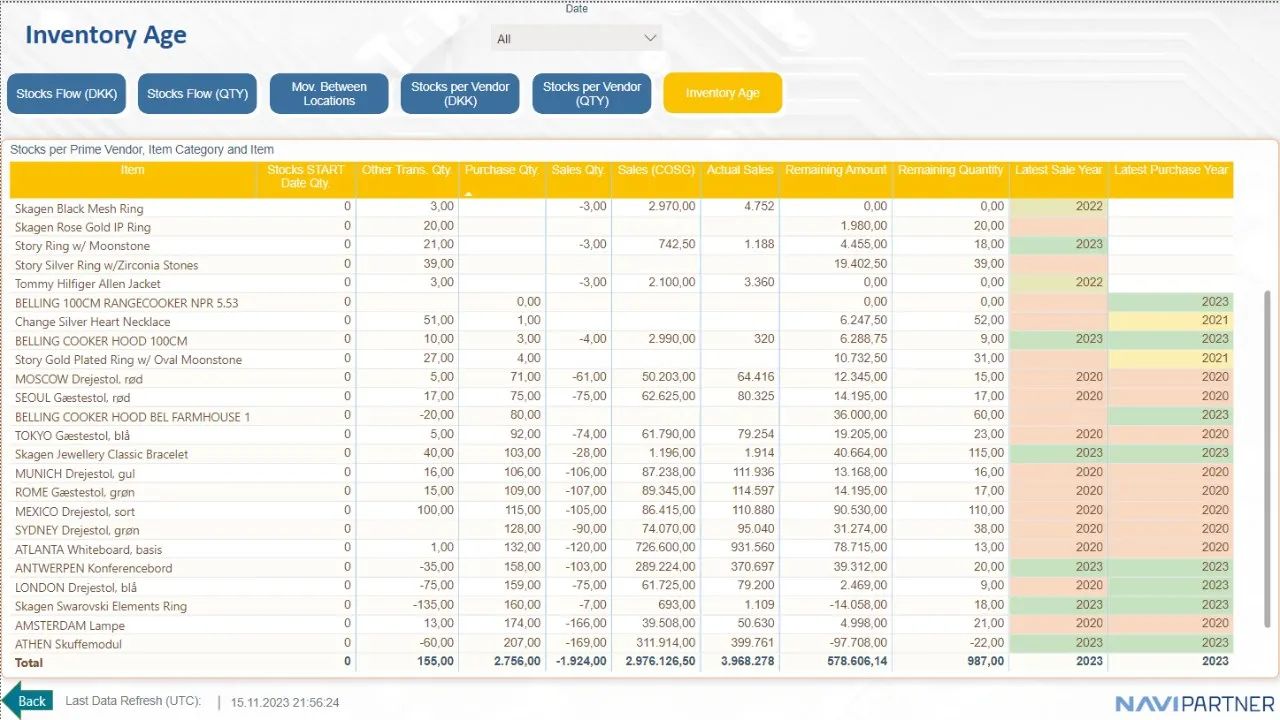Sort table by the Item column header

click(x=133, y=170)
